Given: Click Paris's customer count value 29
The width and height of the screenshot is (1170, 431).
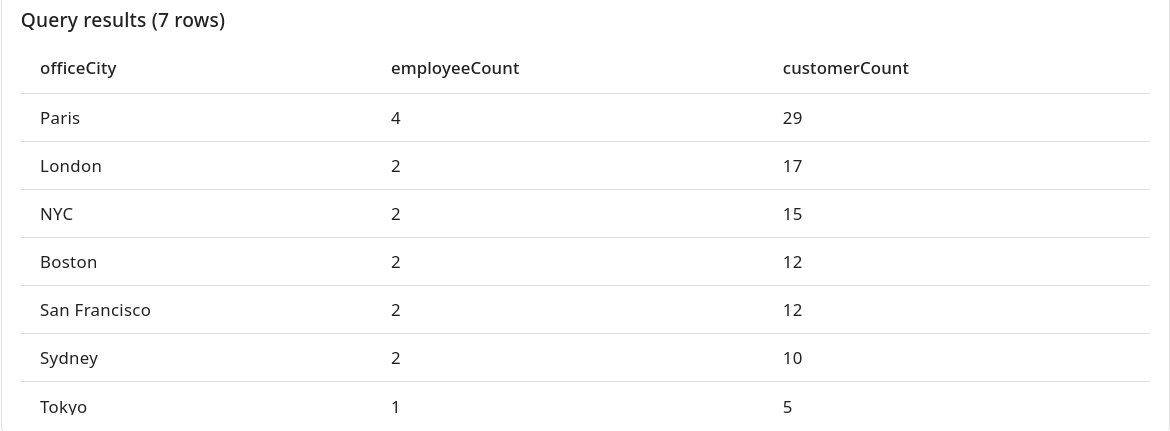Looking at the screenshot, I should pyautogui.click(x=793, y=118).
